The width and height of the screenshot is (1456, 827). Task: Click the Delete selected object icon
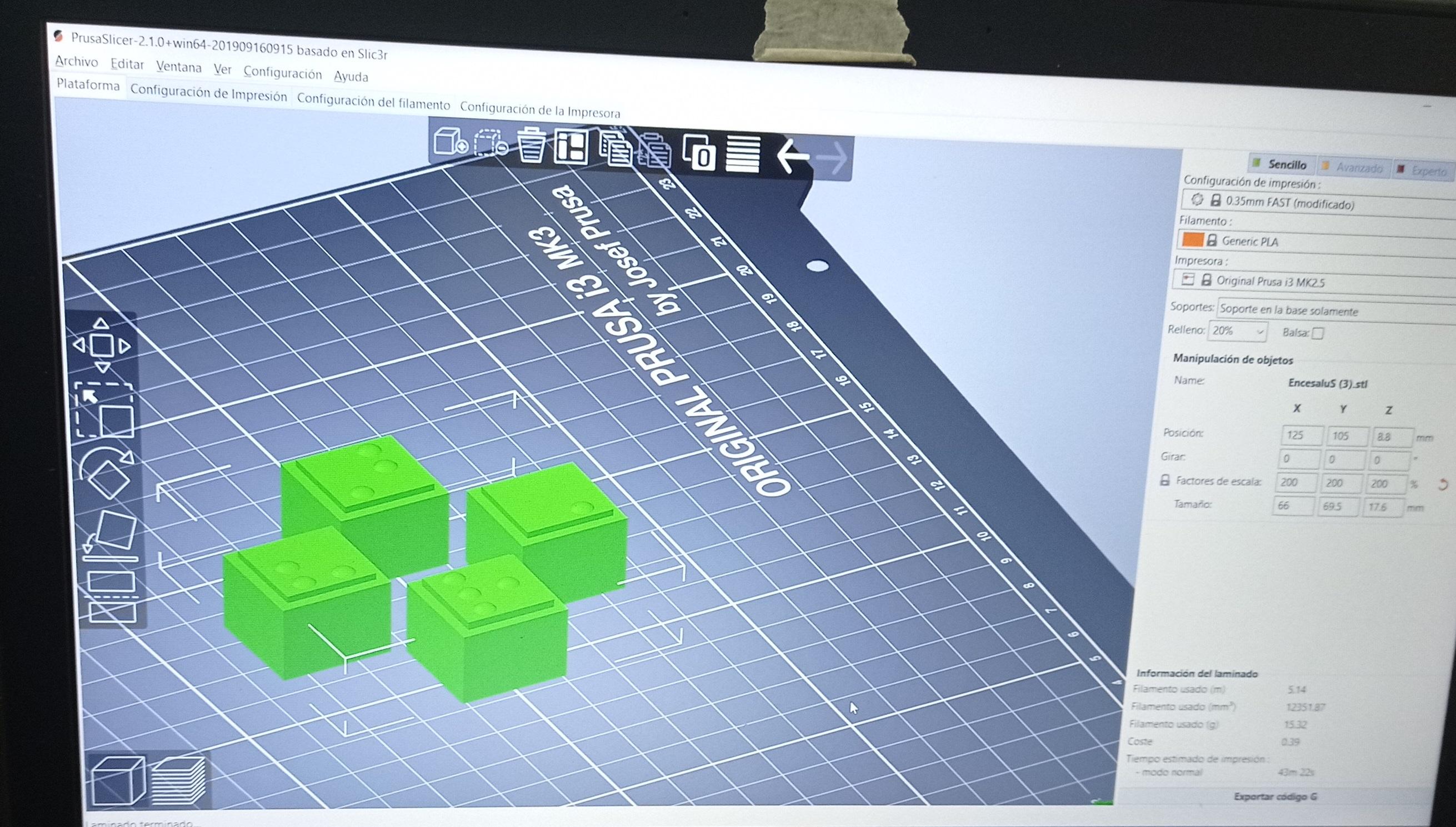pyautogui.click(x=491, y=143)
